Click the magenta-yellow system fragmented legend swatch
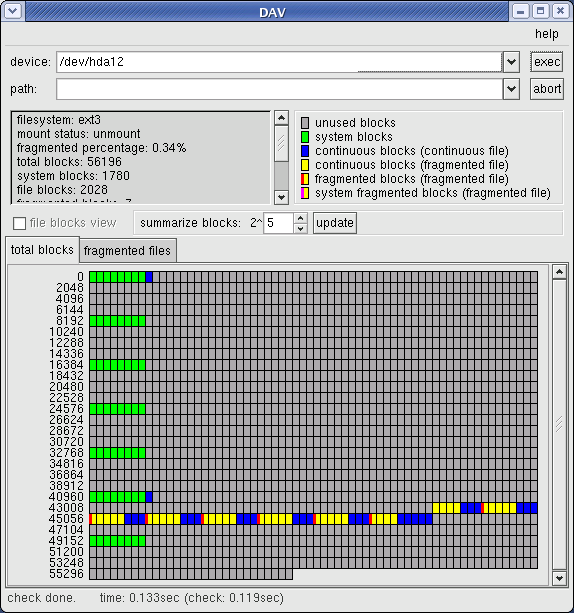Screen dimensions: 574x613 point(305,193)
